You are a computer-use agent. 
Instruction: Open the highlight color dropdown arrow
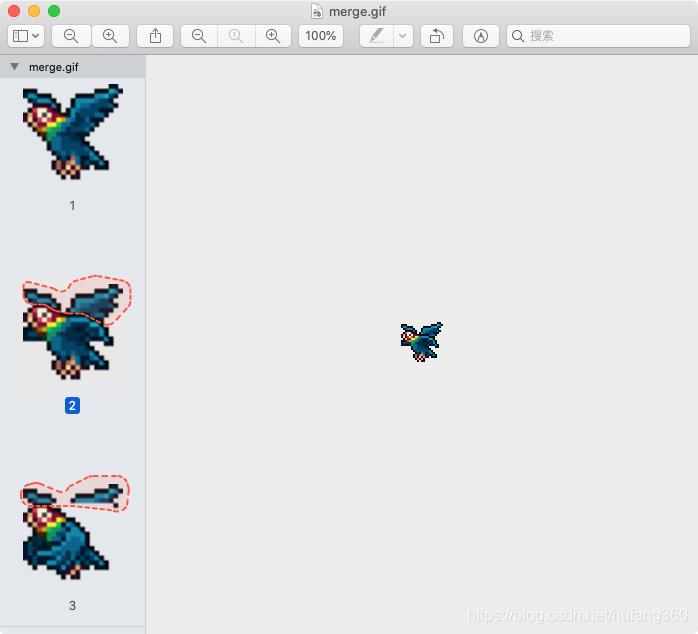(x=403, y=36)
